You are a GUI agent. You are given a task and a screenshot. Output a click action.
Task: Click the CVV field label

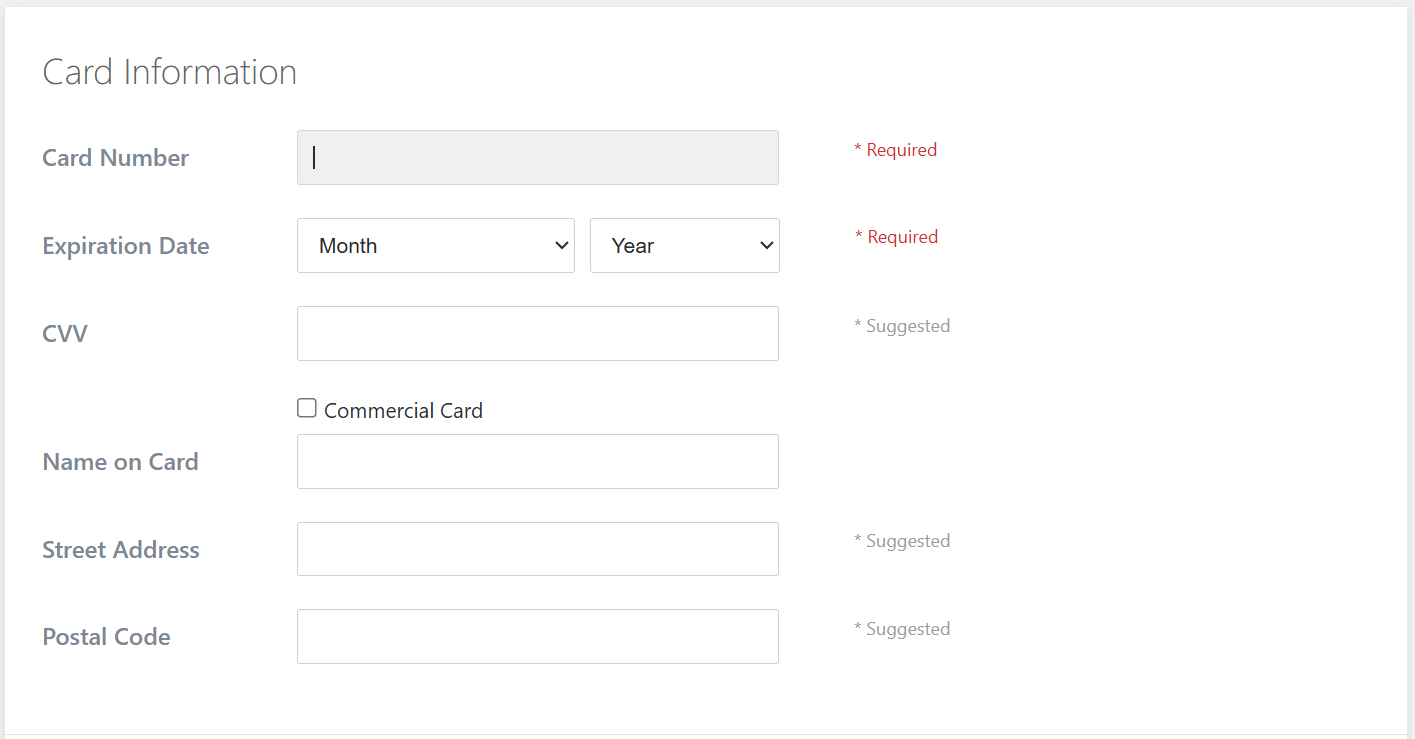[65, 334]
